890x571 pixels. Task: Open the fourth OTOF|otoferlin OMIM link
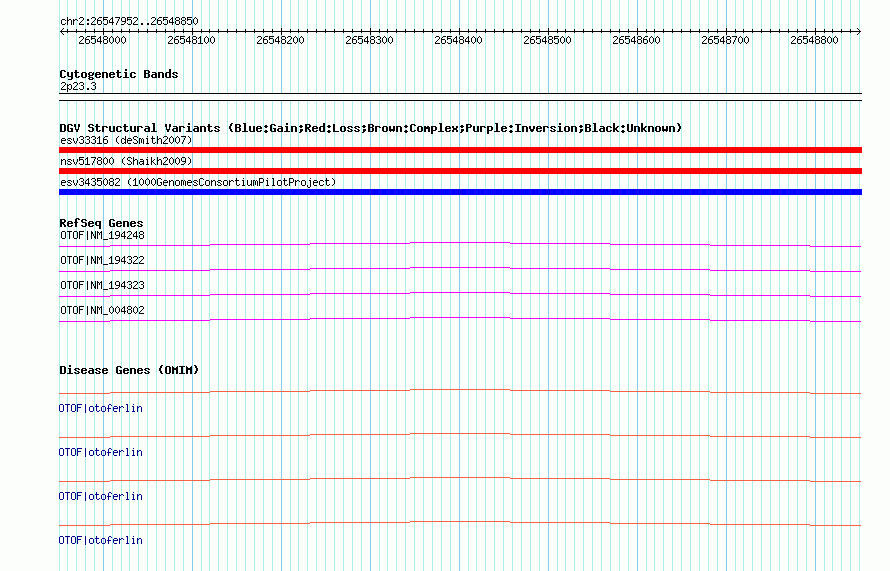coord(100,540)
